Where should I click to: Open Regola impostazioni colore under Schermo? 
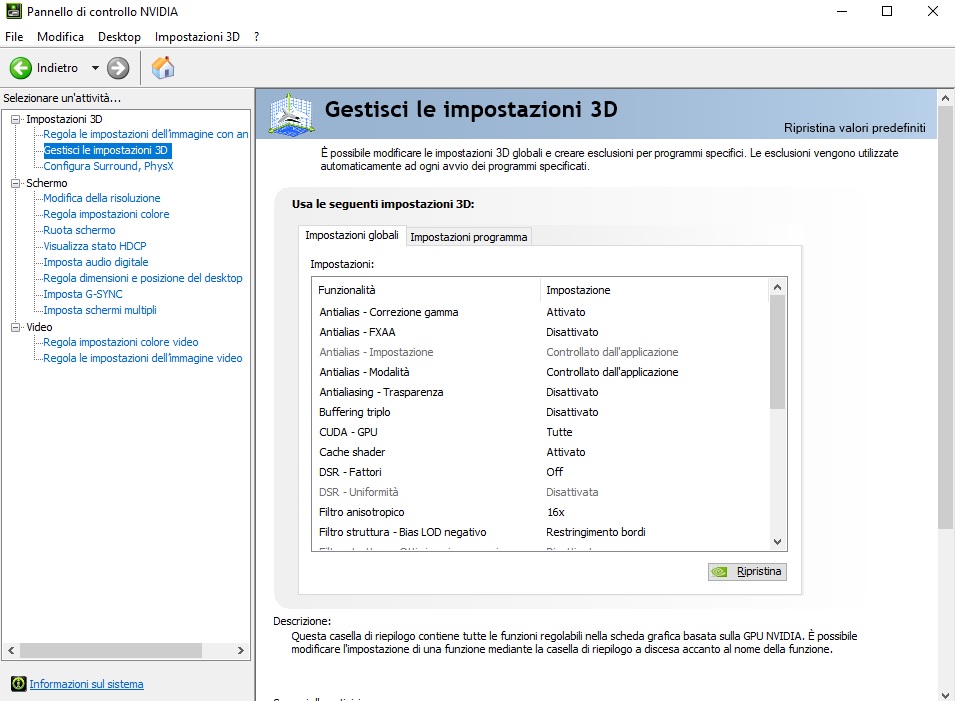pos(106,214)
